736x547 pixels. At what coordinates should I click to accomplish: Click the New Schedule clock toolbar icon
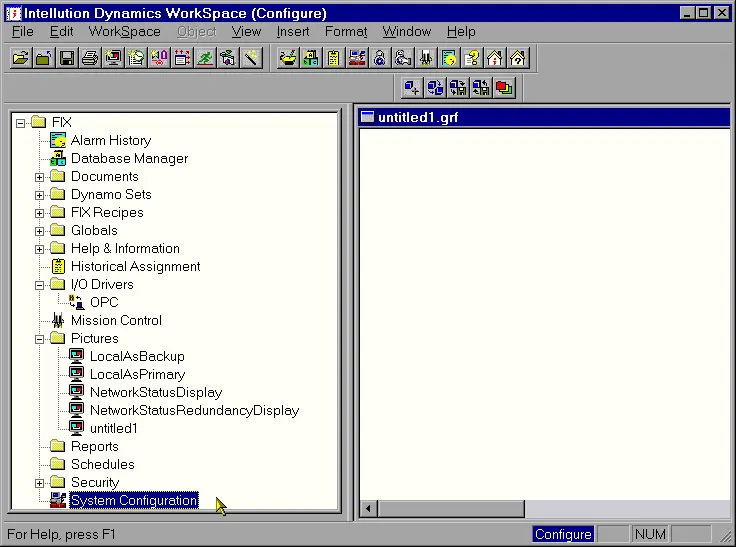click(x=136, y=58)
